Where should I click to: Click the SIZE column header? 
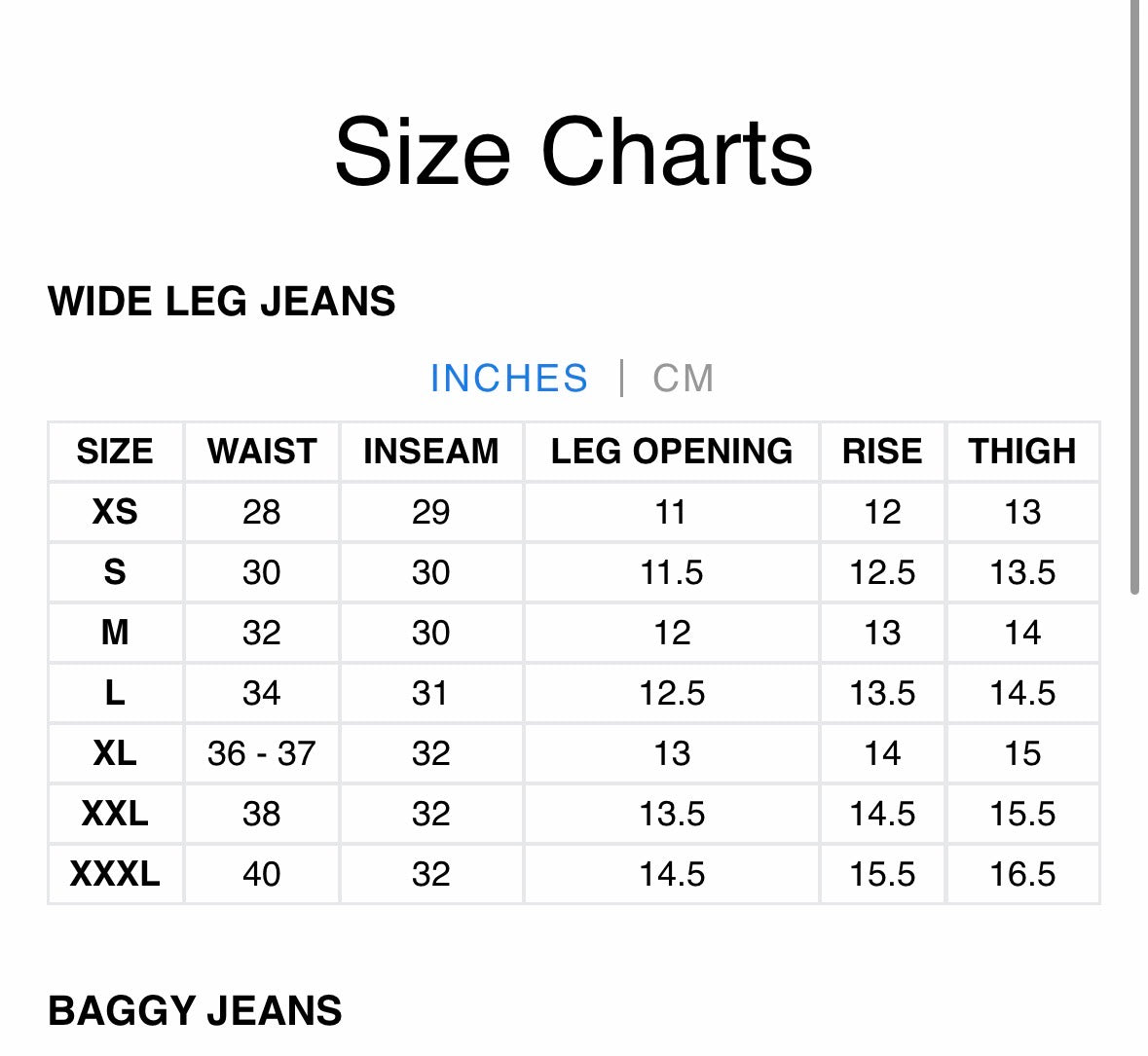[115, 452]
